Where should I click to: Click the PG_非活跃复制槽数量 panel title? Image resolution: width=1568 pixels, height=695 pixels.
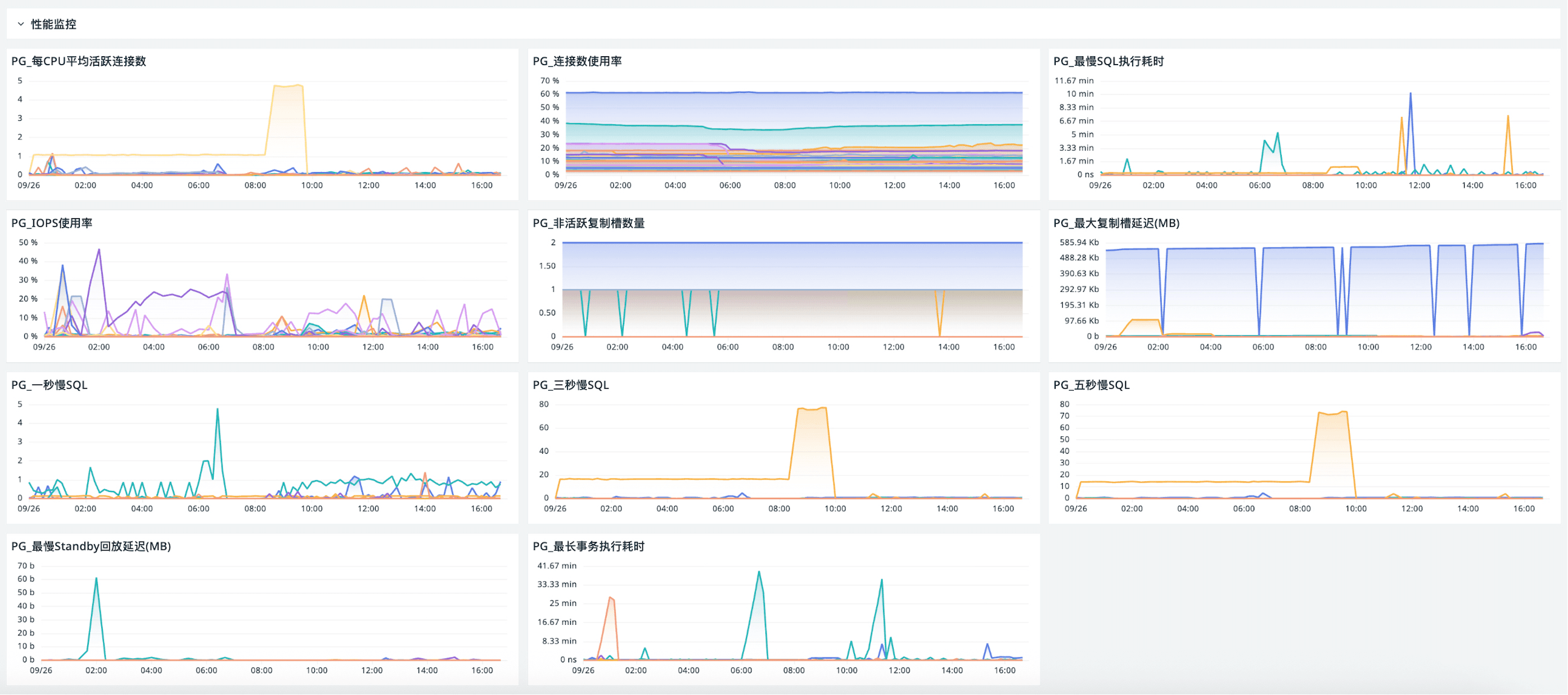coord(588,223)
